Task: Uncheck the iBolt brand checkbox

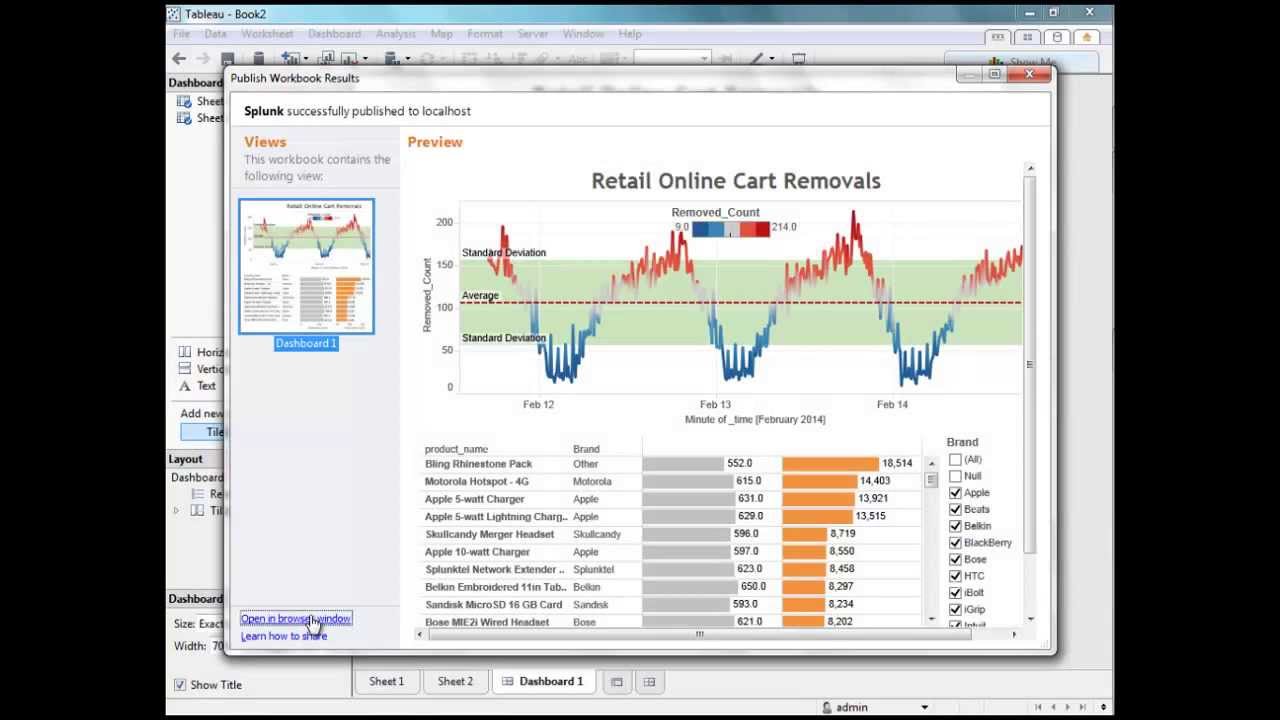Action: point(955,593)
